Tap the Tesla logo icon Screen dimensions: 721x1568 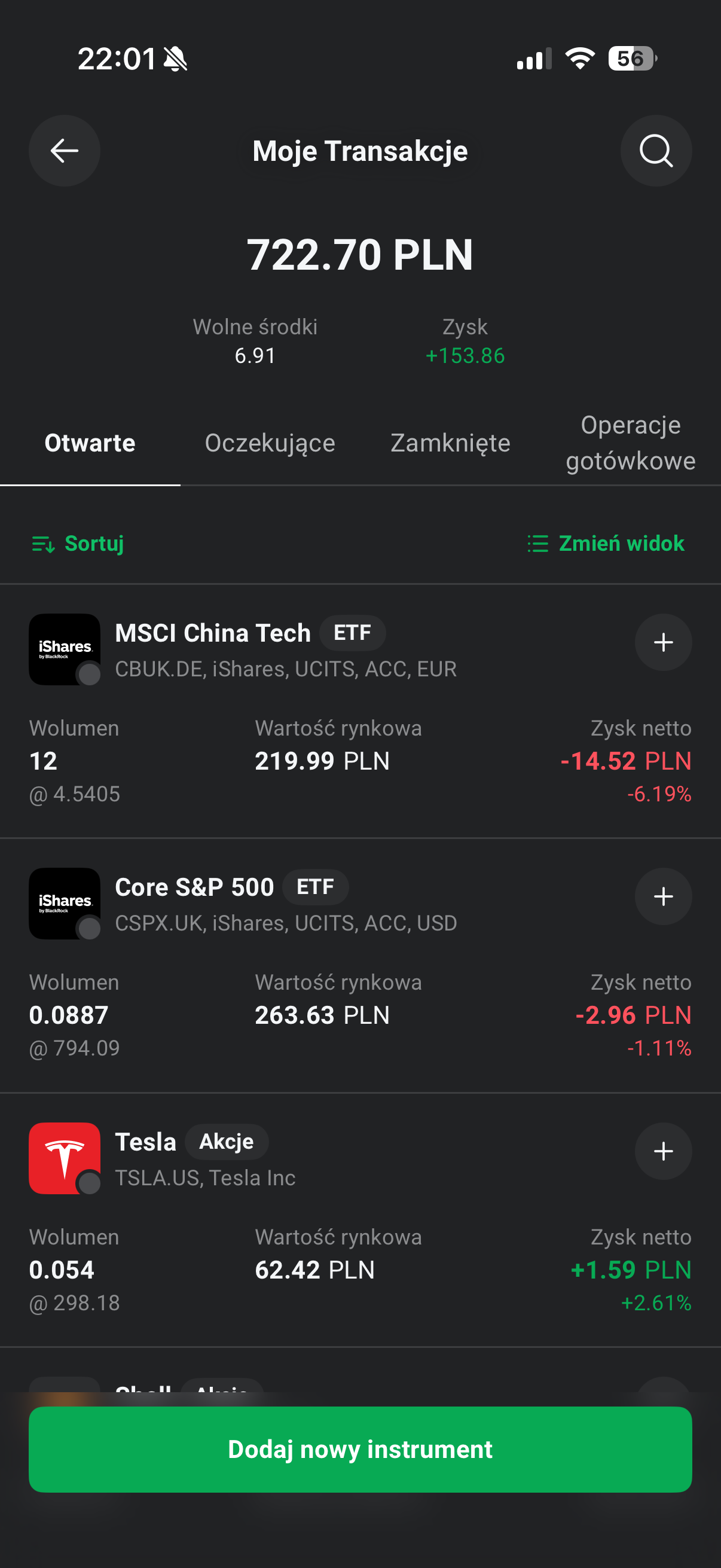[65, 1158]
